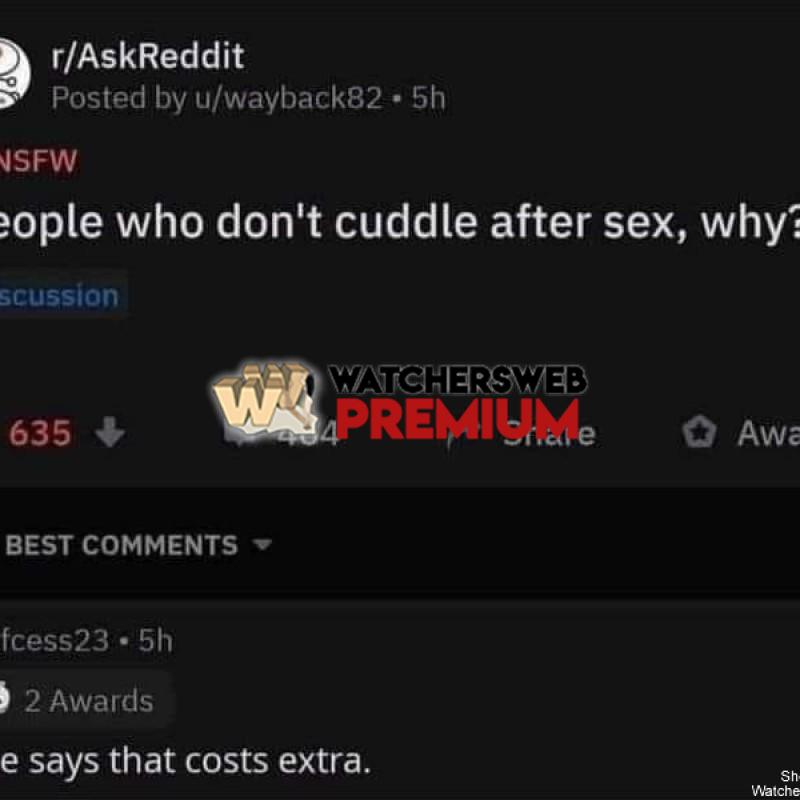This screenshot has height=800, width=800.
Task: Expand the BEST COMMENTS sort dropdown
Action: click(138, 545)
